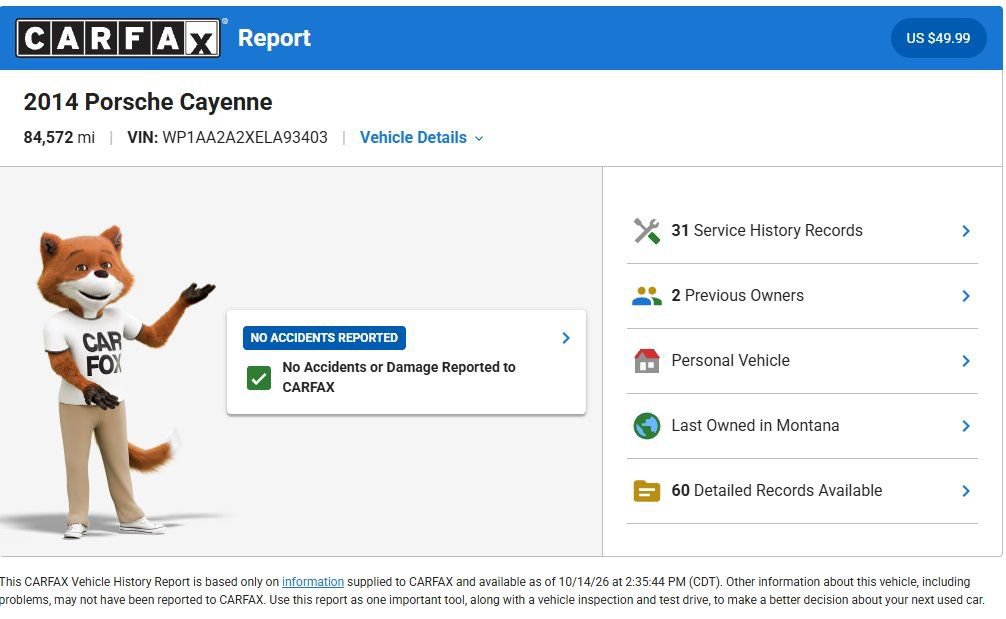The width and height of the screenshot is (1006, 619).
Task: Follow the 'information' hyperlink in the disclaimer
Action: (x=312, y=582)
